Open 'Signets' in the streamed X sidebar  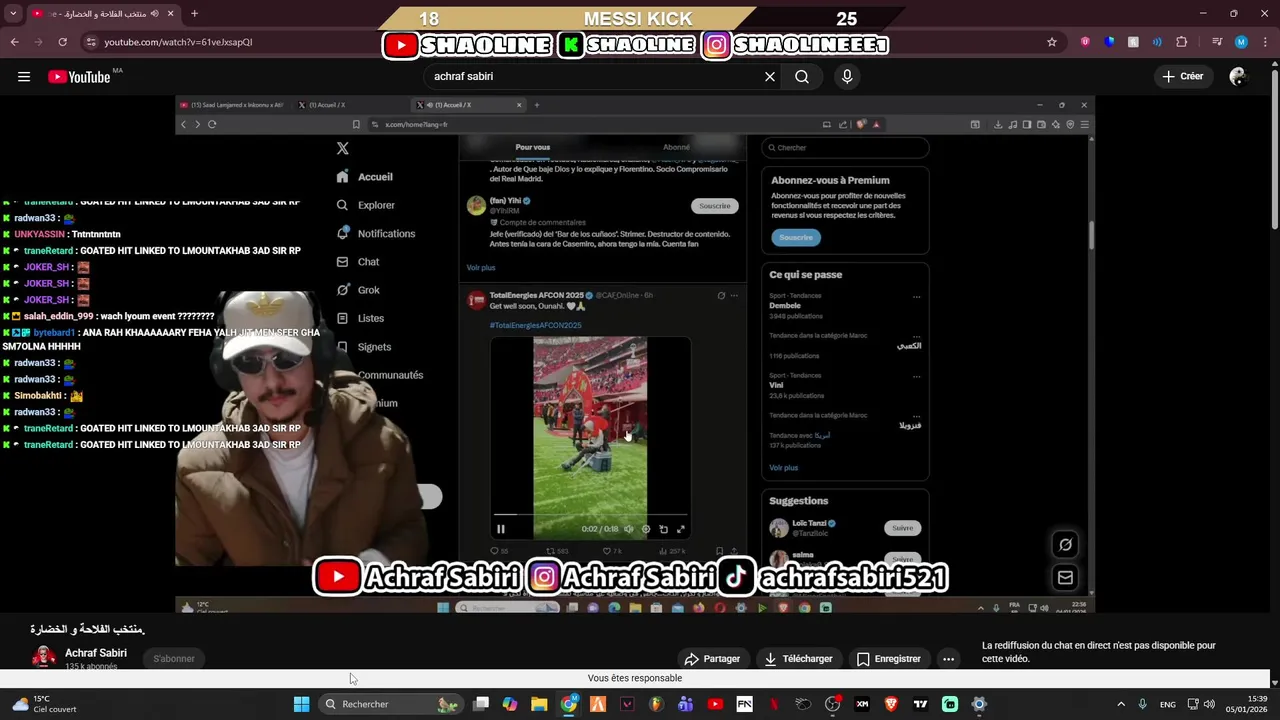pos(364,347)
